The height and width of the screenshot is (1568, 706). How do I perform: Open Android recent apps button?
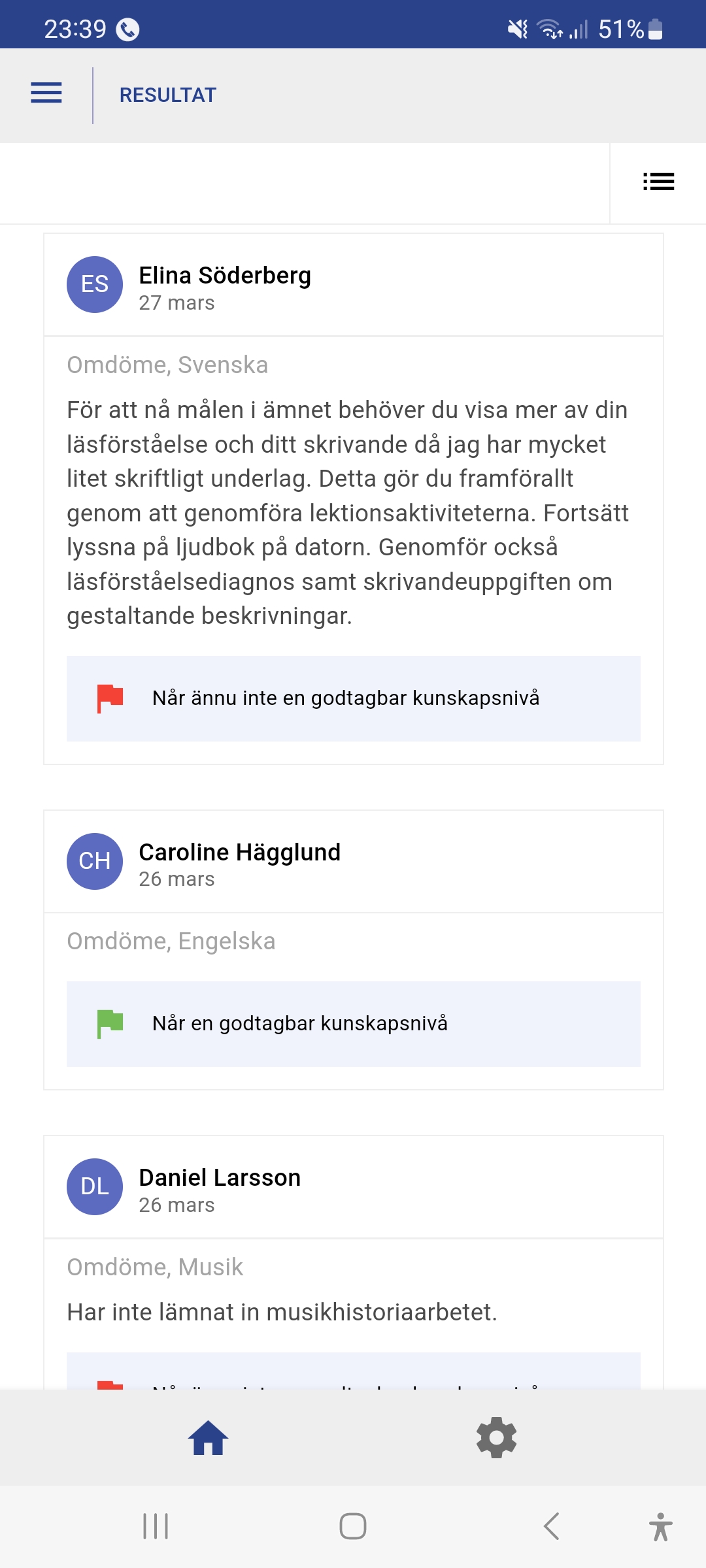[x=156, y=1526]
